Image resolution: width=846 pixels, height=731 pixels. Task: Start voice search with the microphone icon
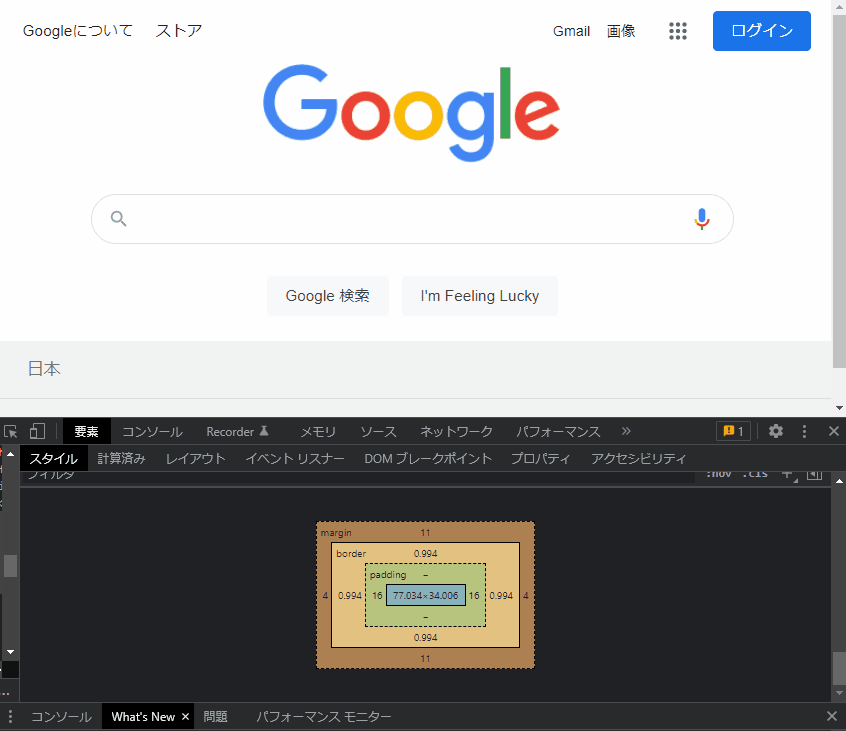701,219
